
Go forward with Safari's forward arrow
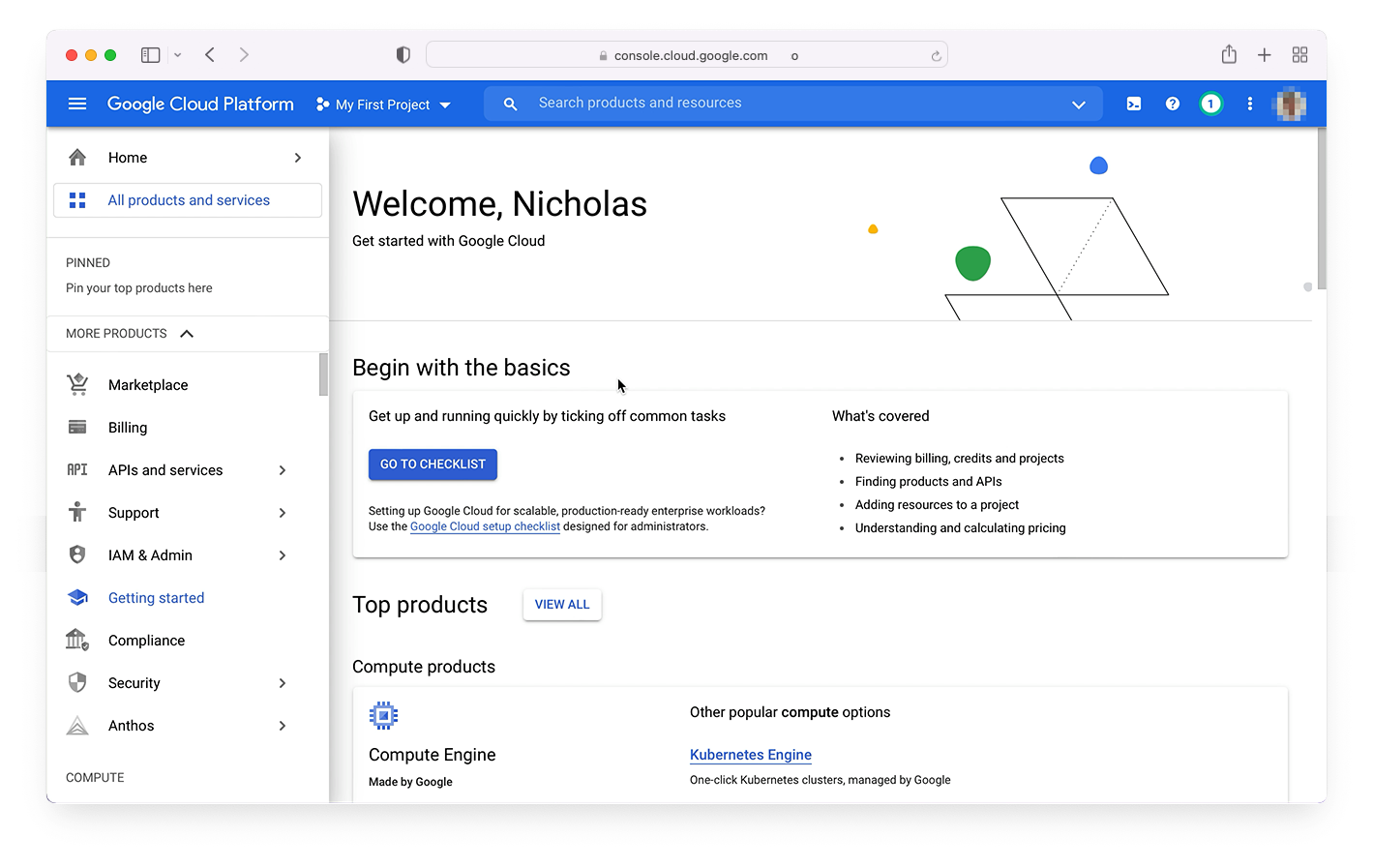[244, 55]
